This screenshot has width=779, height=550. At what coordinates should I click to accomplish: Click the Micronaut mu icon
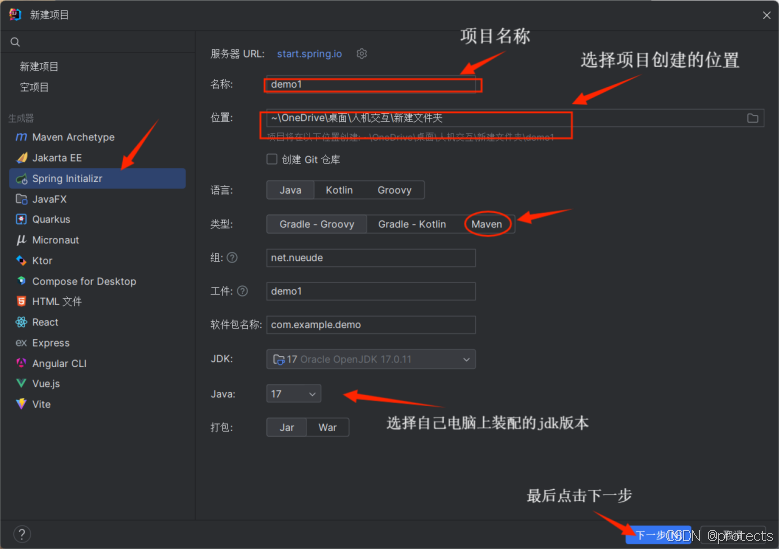tap(21, 240)
